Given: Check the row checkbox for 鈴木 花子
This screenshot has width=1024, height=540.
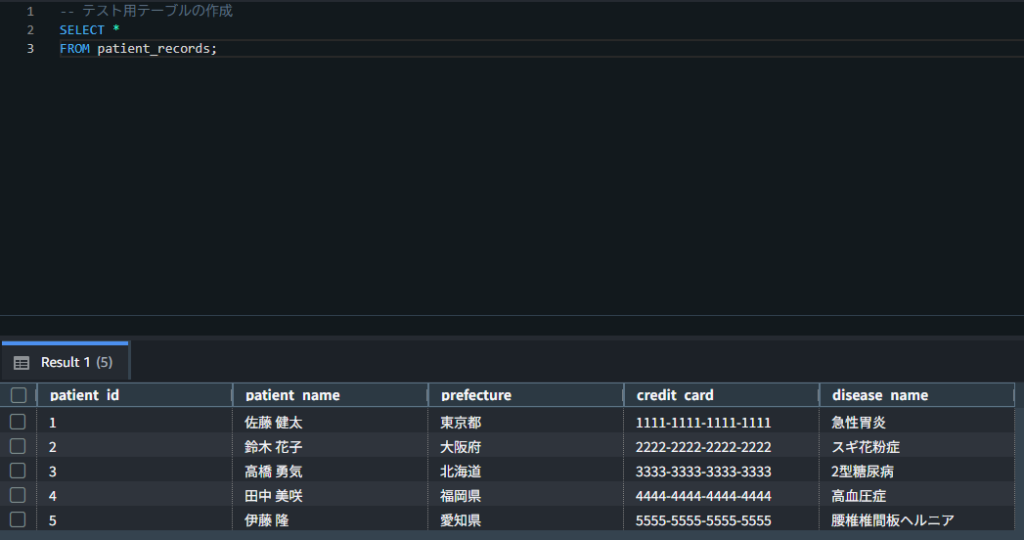Looking at the screenshot, I should click(x=18, y=446).
